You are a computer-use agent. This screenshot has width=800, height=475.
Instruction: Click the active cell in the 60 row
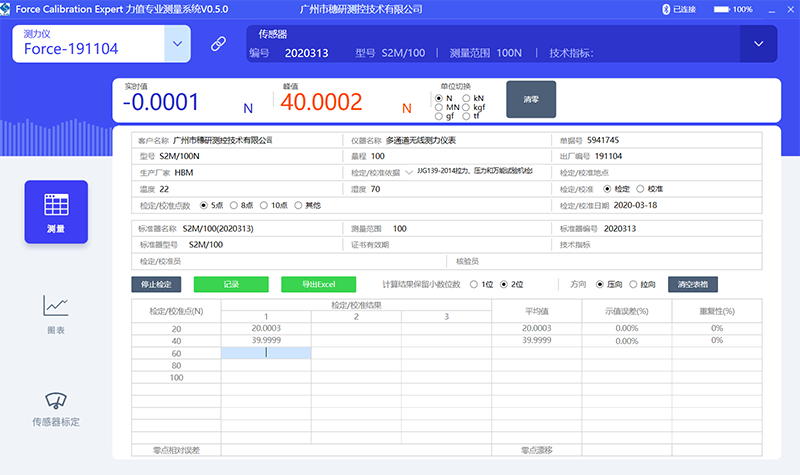point(266,353)
